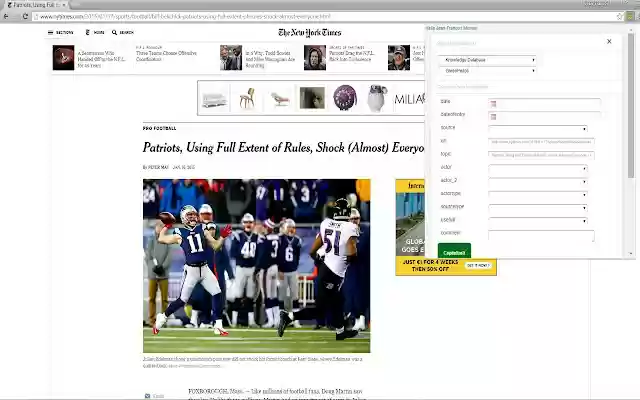The width and height of the screenshot is (640, 400).
Task: Open the source dropdown
Action: [538, 129]
